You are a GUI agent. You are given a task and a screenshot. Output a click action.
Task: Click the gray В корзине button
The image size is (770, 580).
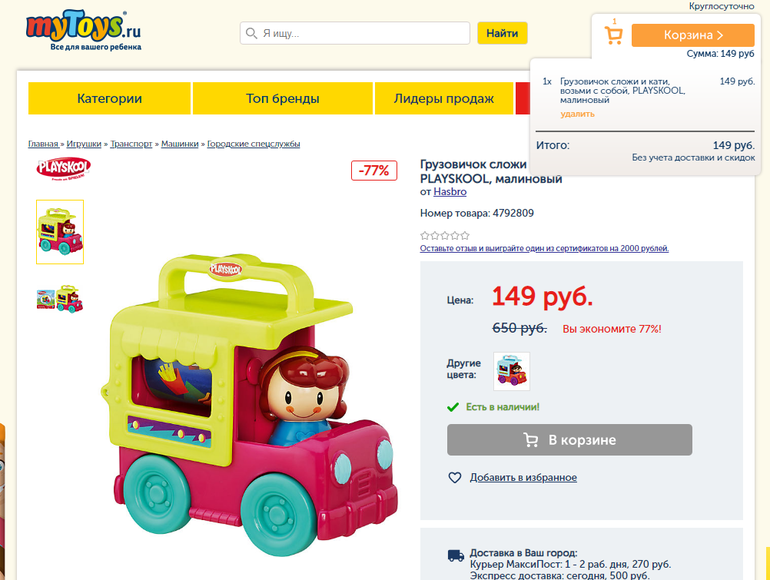pyautogui.click(x=570, y=440)
